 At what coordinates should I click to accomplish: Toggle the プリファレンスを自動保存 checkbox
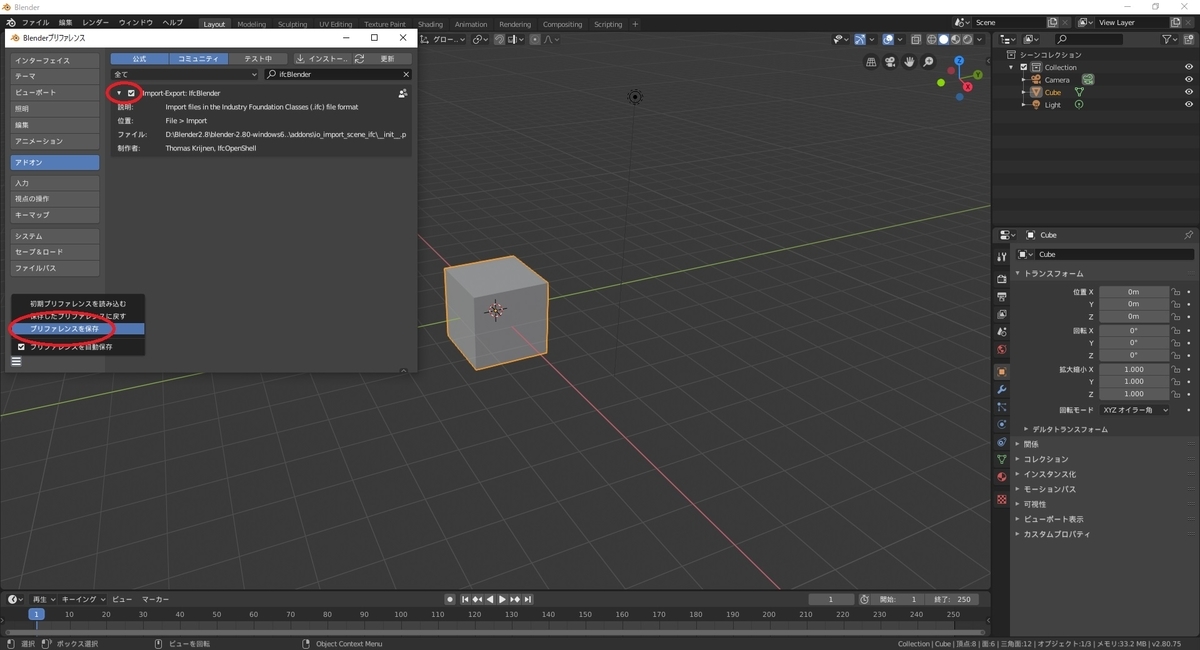21,347
